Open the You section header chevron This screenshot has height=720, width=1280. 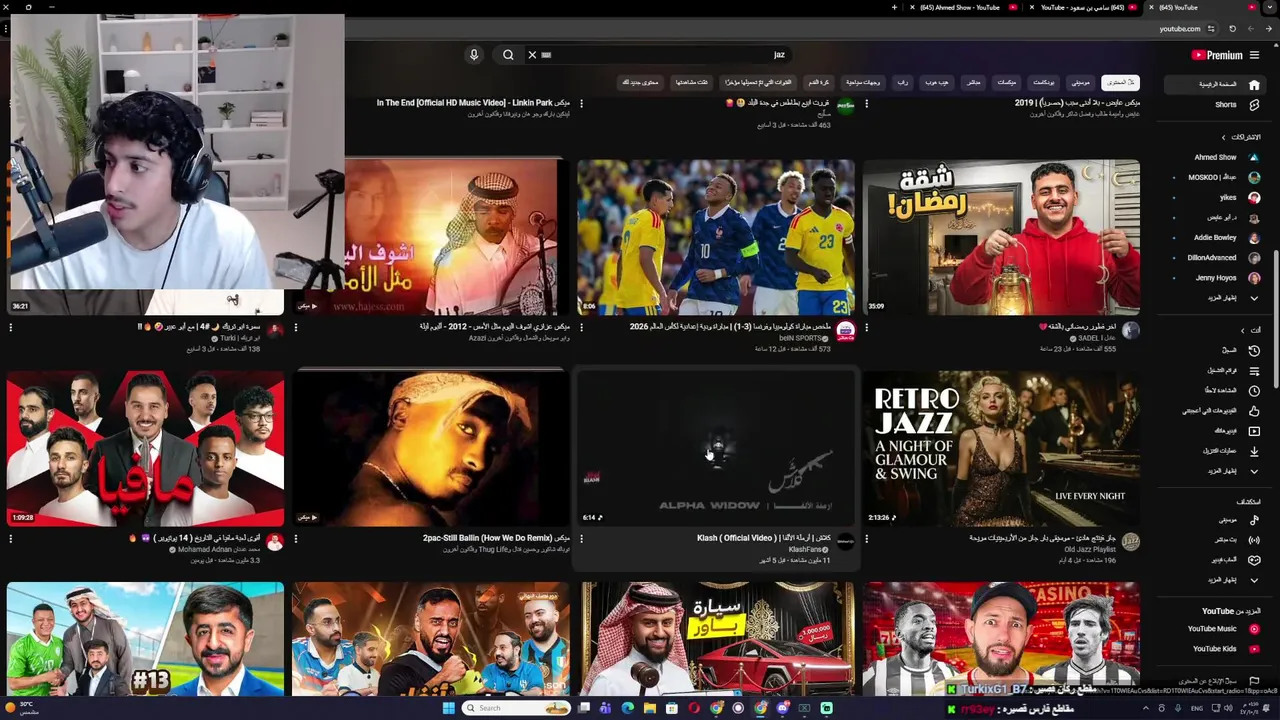(x=1243, y=330)
